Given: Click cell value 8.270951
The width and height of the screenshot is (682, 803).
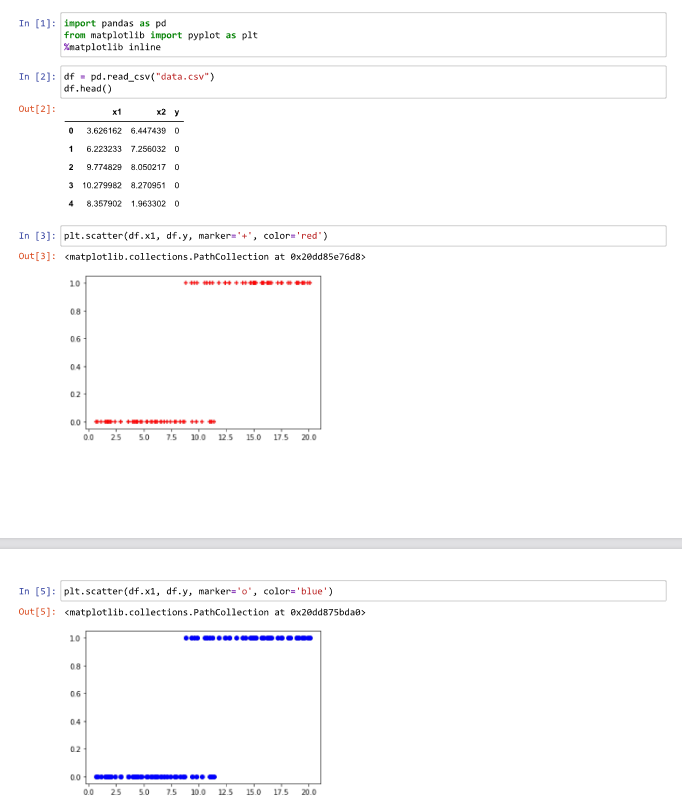Looking at the screenshot, I should tap(148, 185).
